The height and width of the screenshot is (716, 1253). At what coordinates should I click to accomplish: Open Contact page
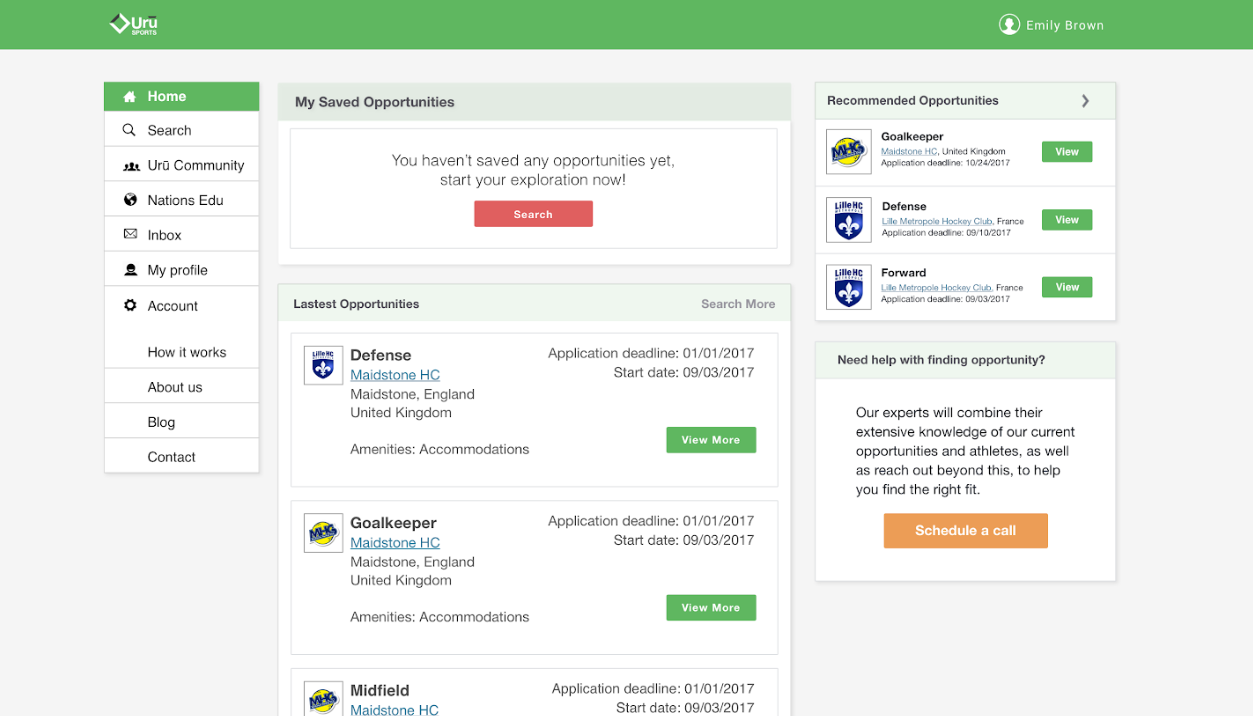(172, 457)
